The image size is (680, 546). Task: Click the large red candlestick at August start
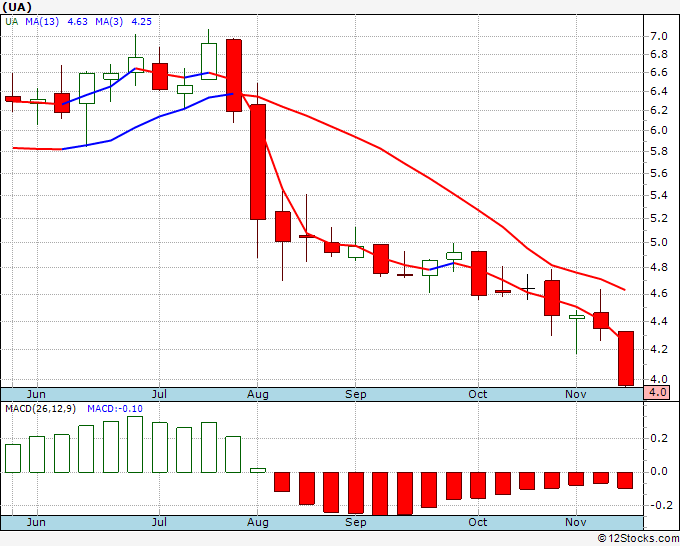tap(258, 162)
